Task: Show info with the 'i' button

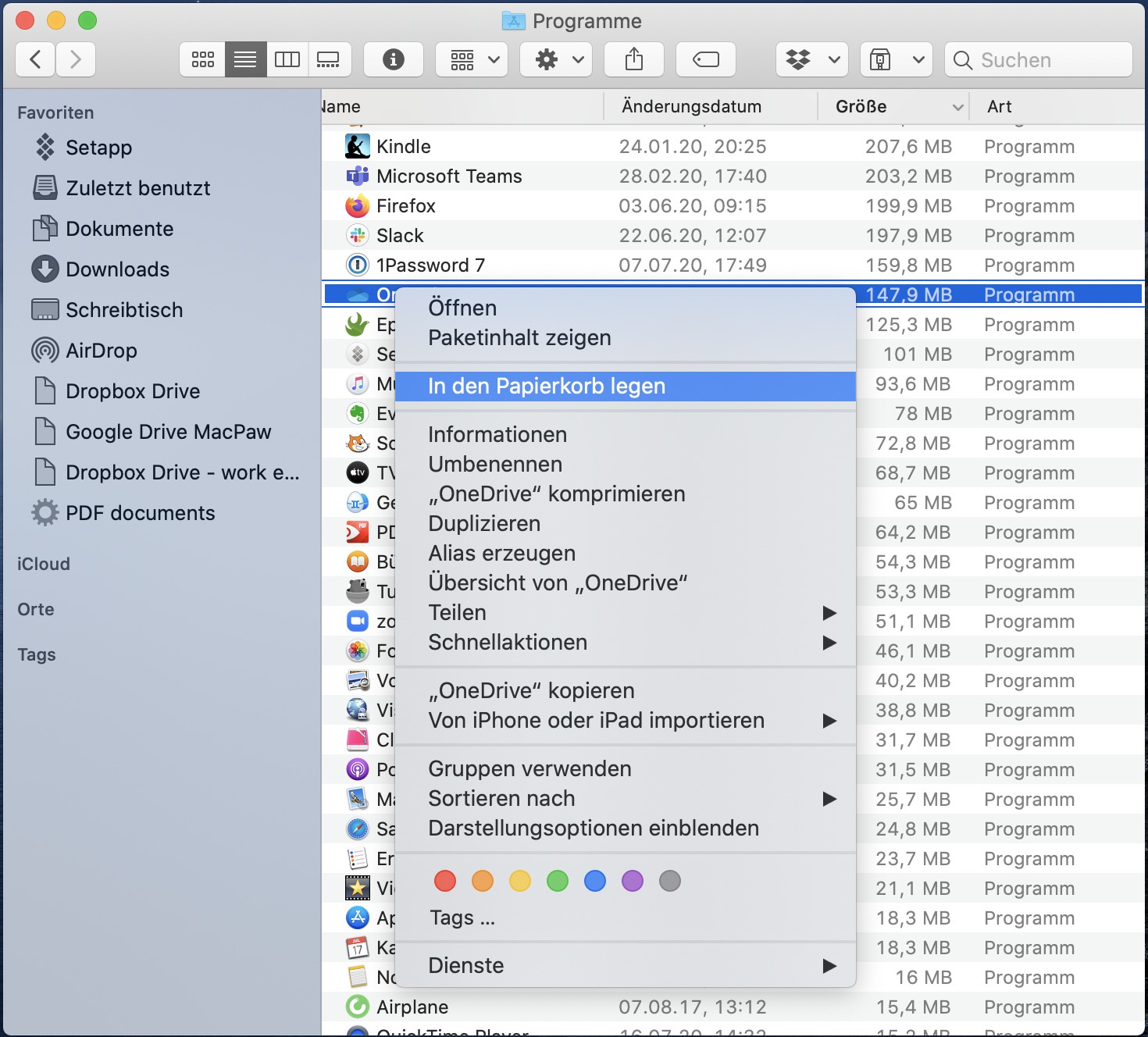Action: point(394,59)
